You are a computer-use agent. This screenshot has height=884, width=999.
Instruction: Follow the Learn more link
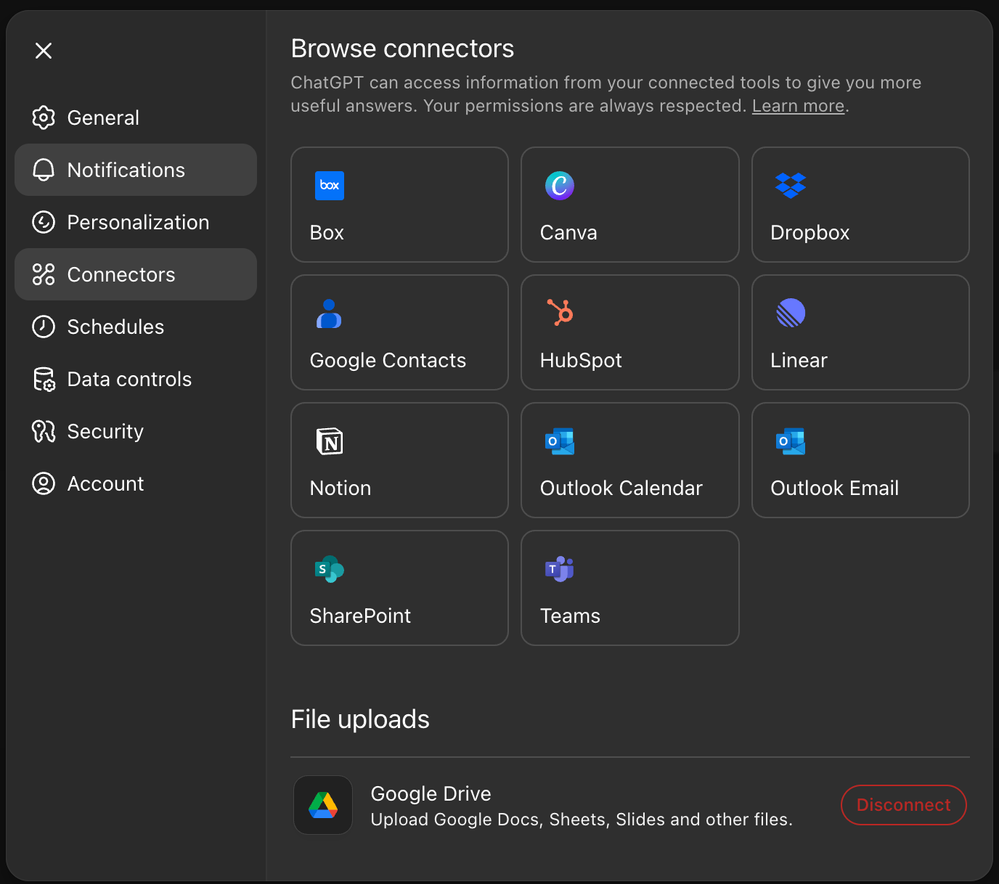point(798,106)
